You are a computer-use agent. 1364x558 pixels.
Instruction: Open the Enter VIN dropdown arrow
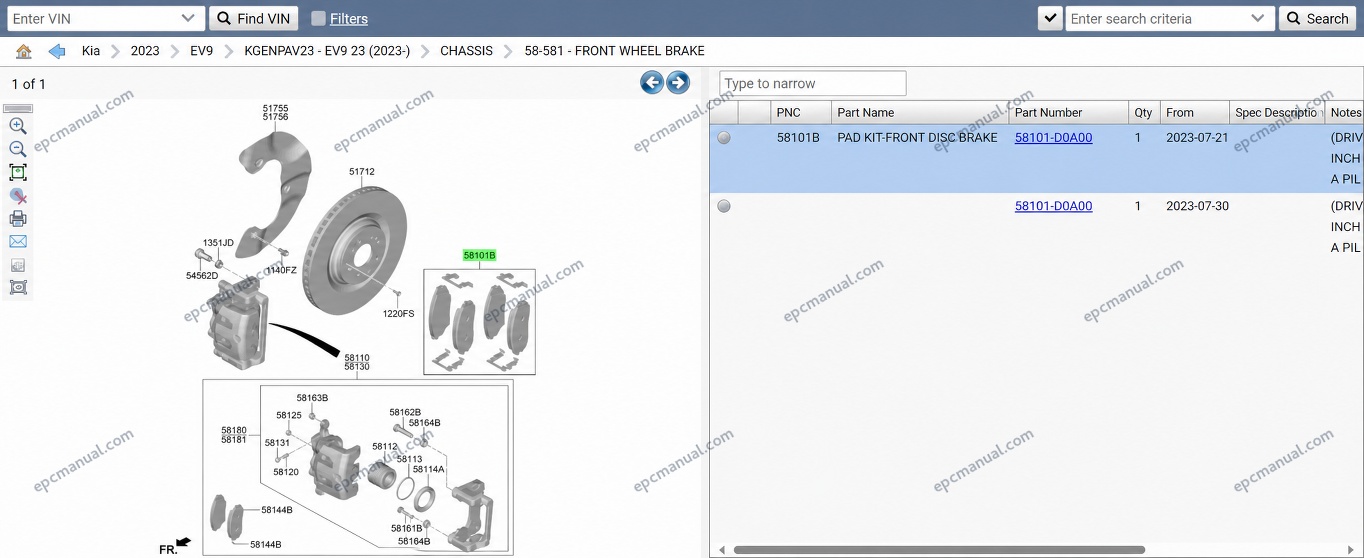[x=188, y=18]
